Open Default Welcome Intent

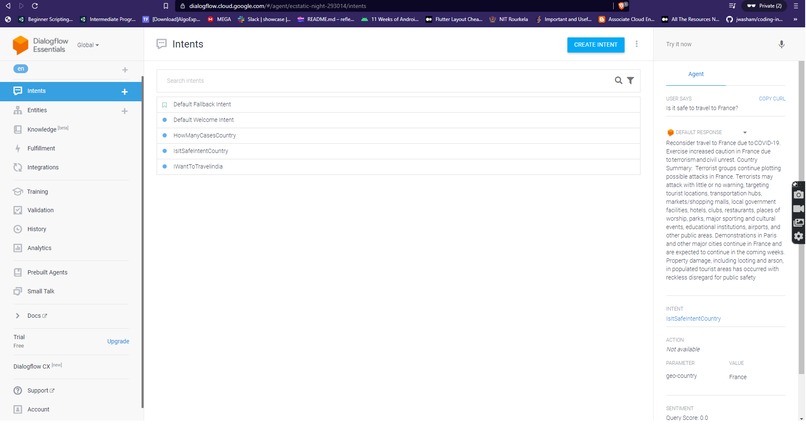pyautogui.click(x=398, y=120)
